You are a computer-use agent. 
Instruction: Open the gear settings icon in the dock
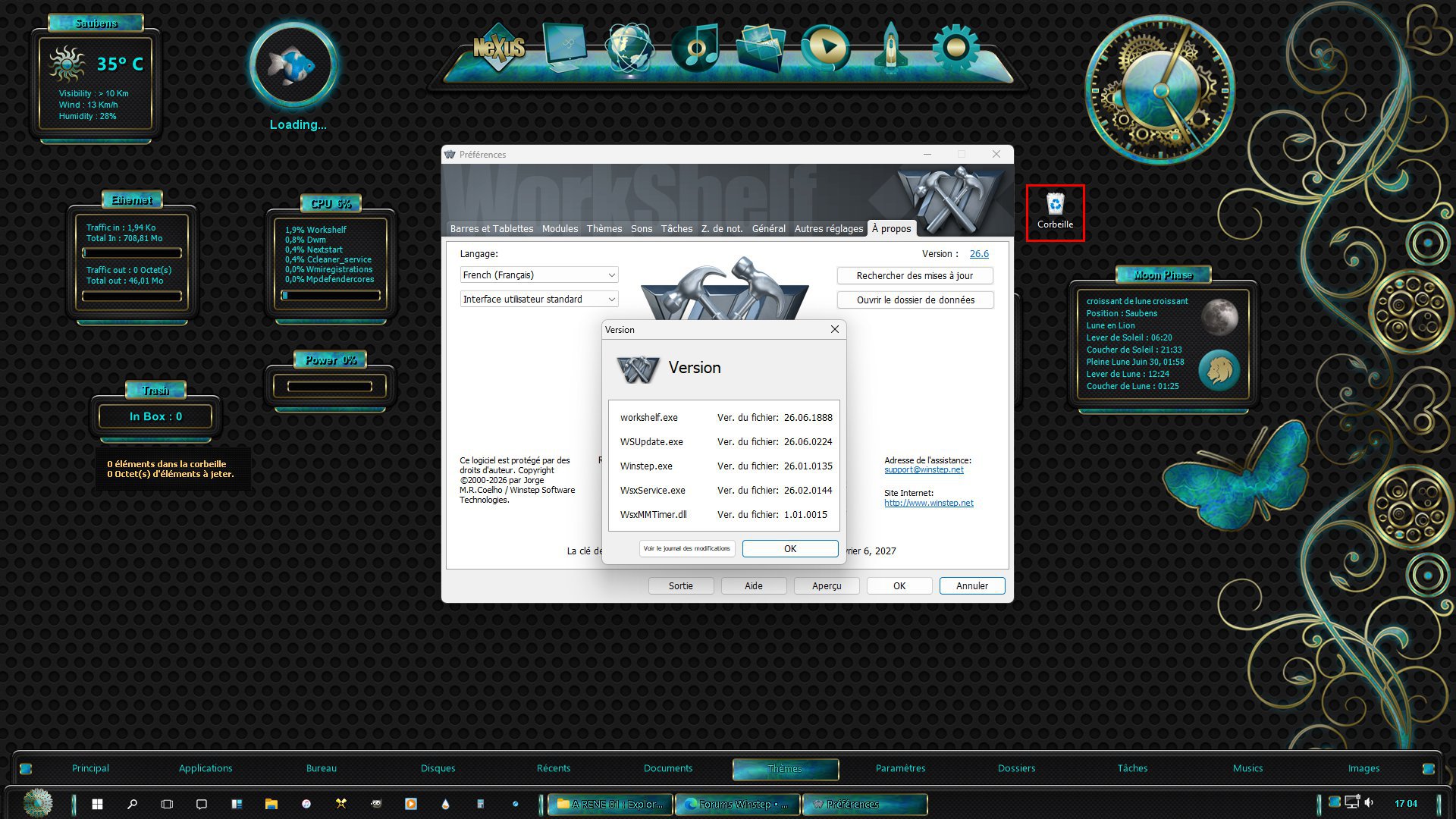point(955,48)
